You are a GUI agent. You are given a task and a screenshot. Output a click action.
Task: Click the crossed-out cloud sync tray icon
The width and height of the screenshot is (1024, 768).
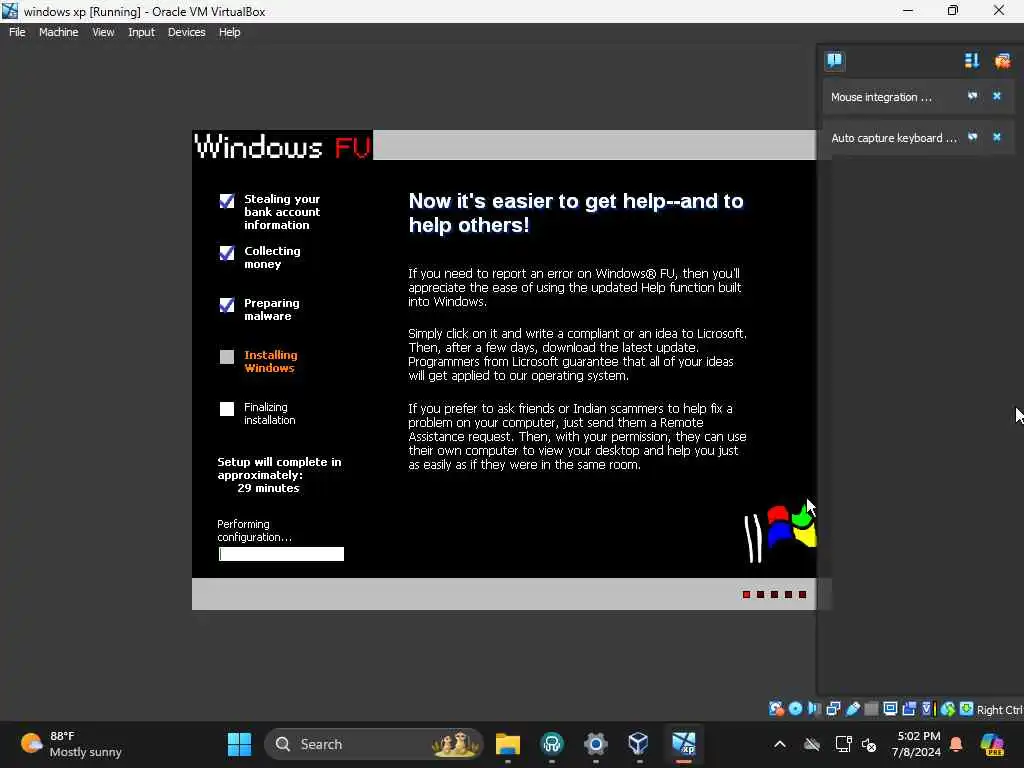812,744
